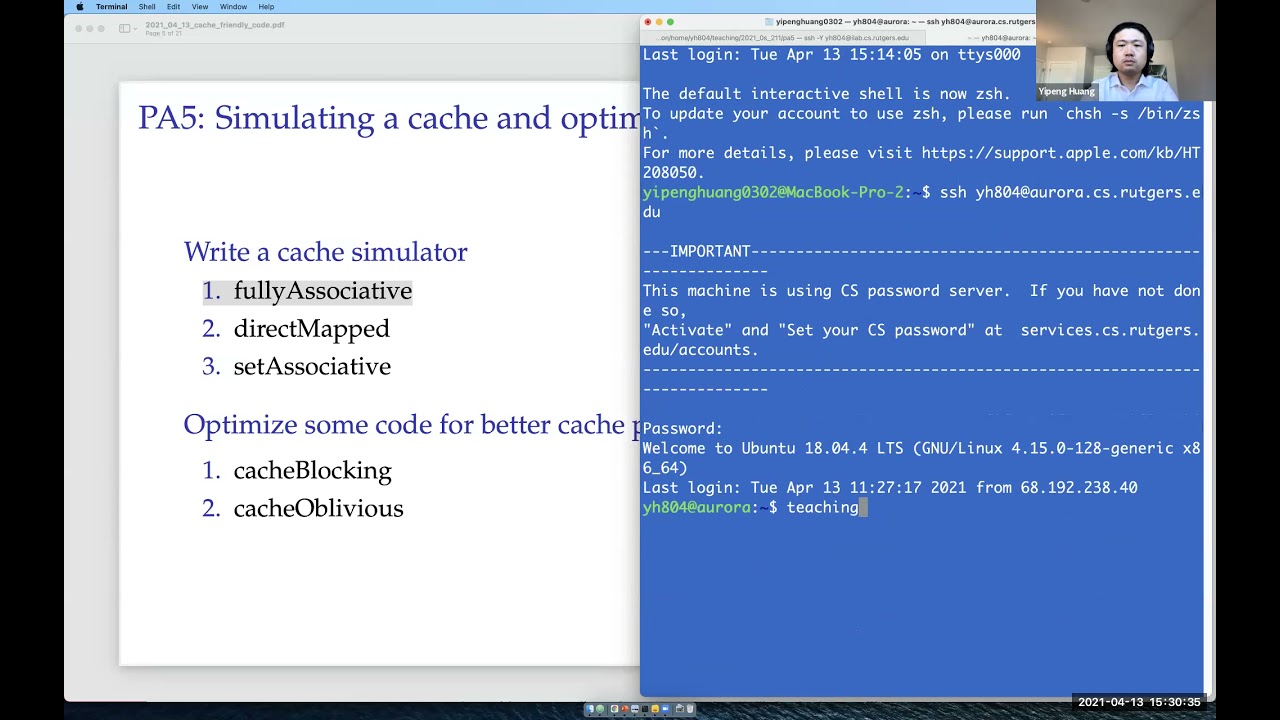Click the Yipeng Huang webcam thumbnail

[1126, 50]
